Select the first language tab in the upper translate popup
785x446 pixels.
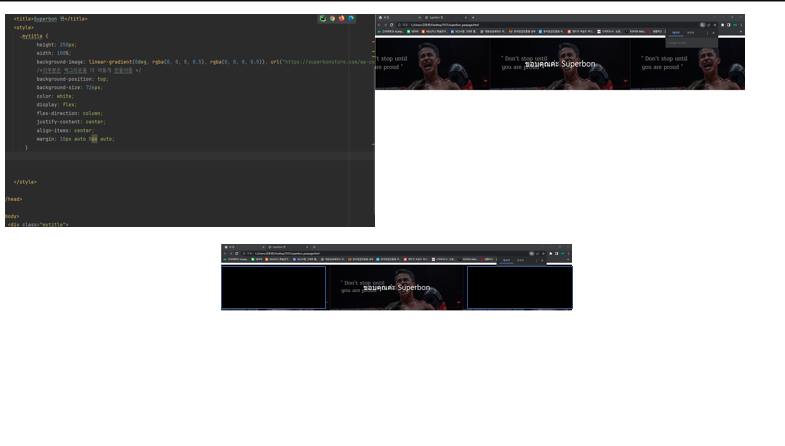point(676,33)
